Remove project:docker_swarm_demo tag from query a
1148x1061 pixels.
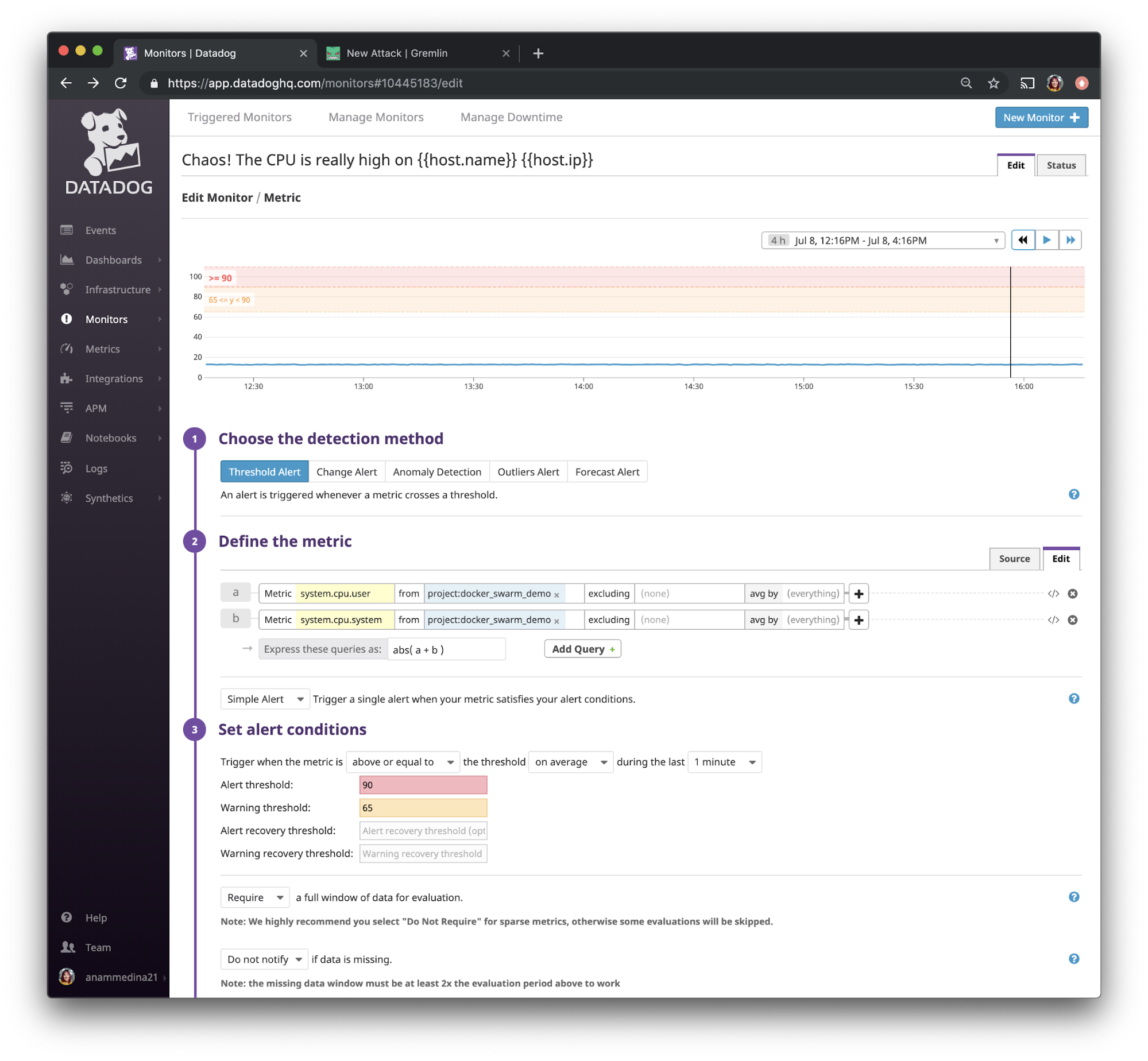tap(556, 595)
